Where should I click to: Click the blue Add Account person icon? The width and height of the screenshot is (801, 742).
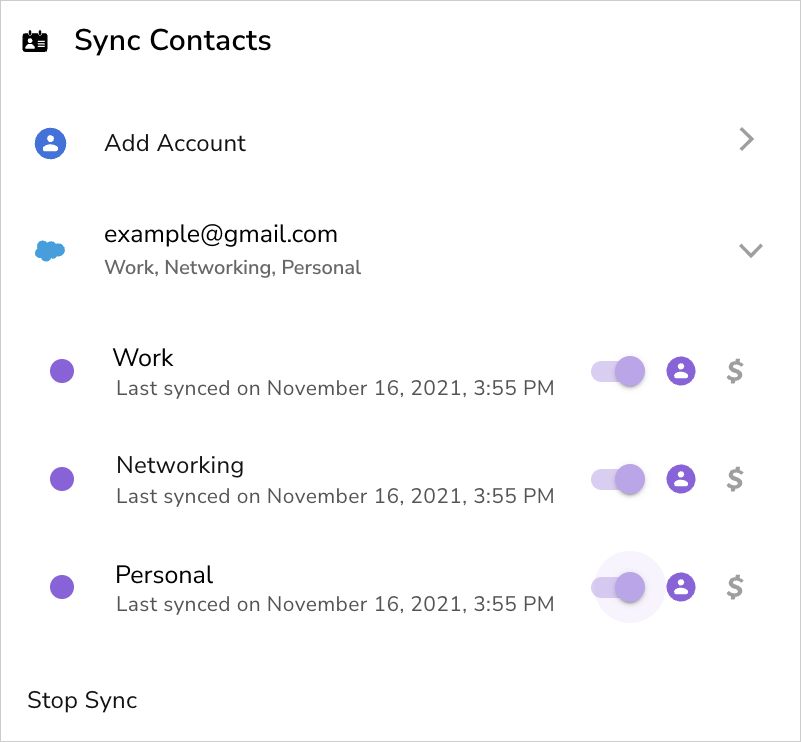pos(50,143)
